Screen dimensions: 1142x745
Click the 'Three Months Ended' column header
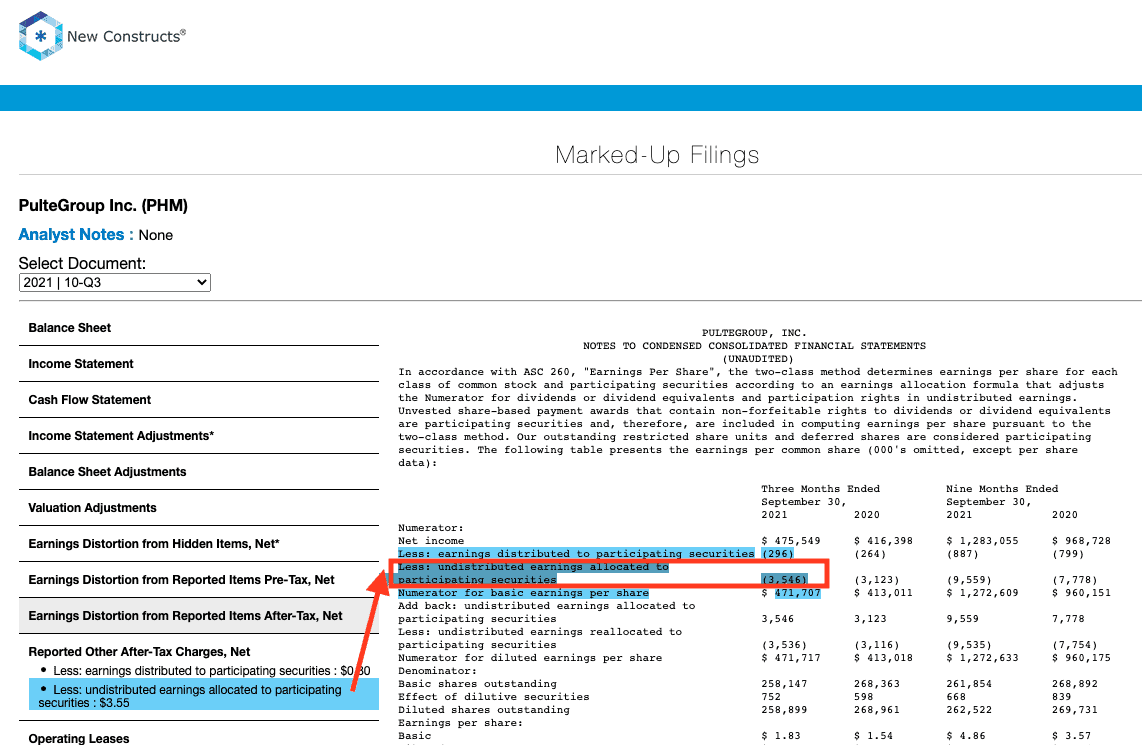pos(821,489)
